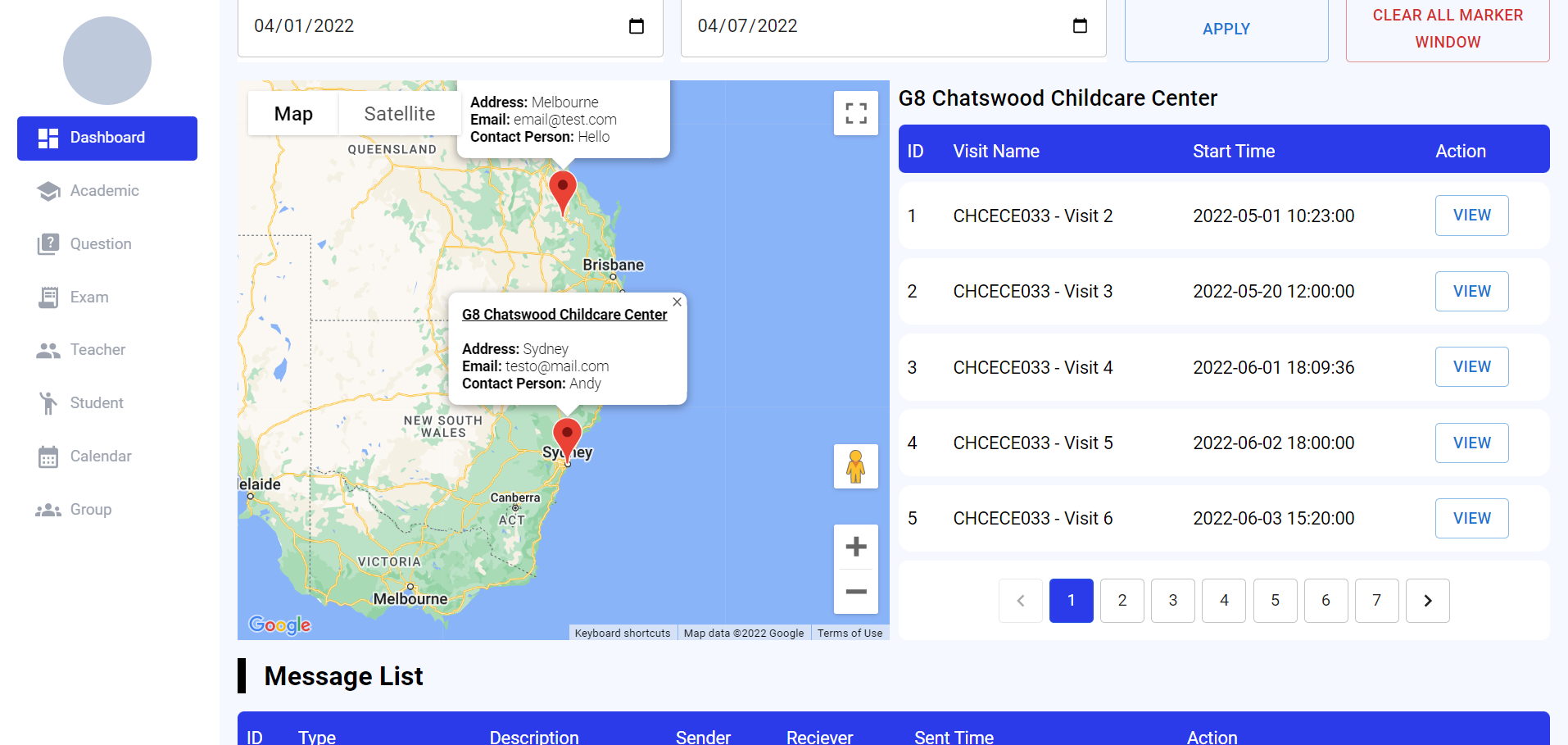Click the red Queensland map marker
This screenshot has width=1568, height=745.
tap(562, 189)
